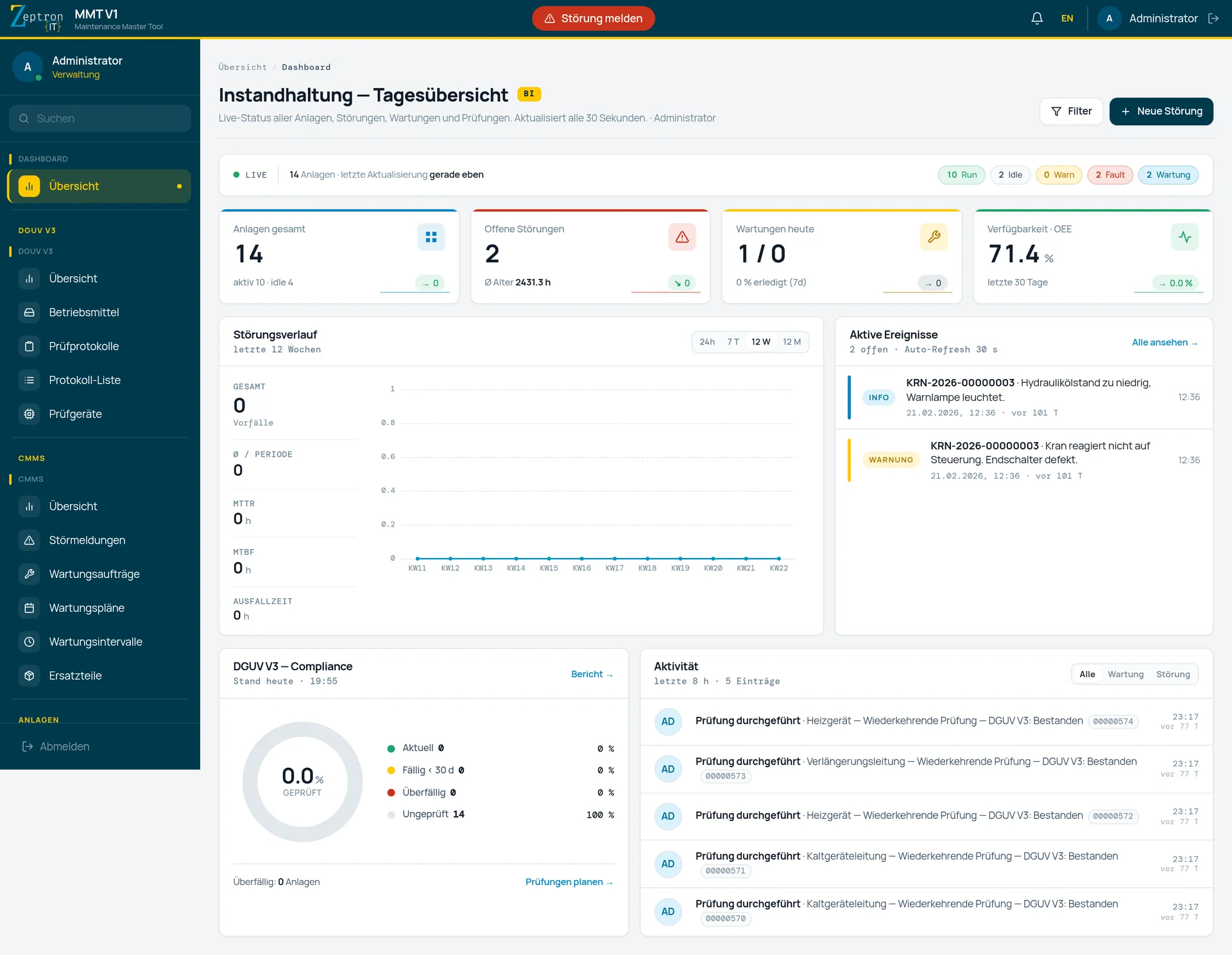
Task: Click the Suchen search field
Action: click(x=100, y=119)
